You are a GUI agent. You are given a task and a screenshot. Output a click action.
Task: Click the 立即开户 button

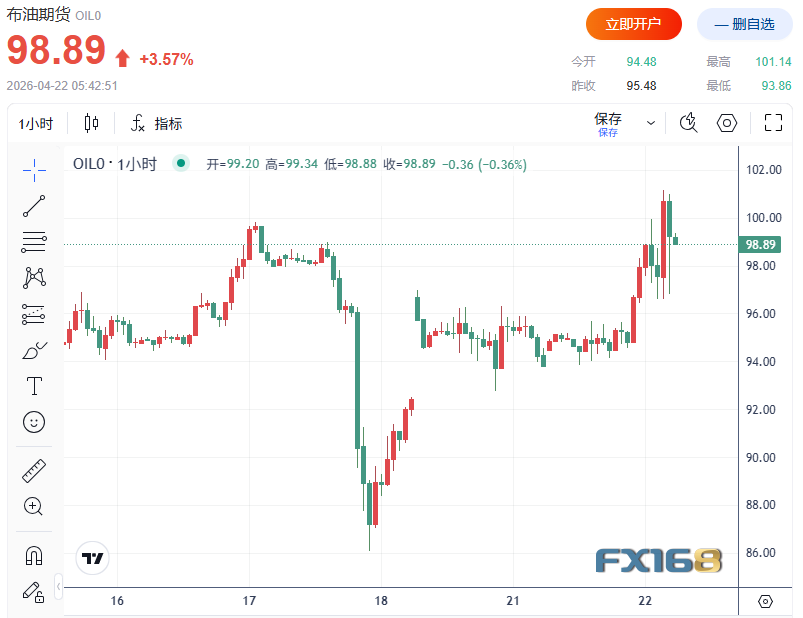tap(634, 24)
